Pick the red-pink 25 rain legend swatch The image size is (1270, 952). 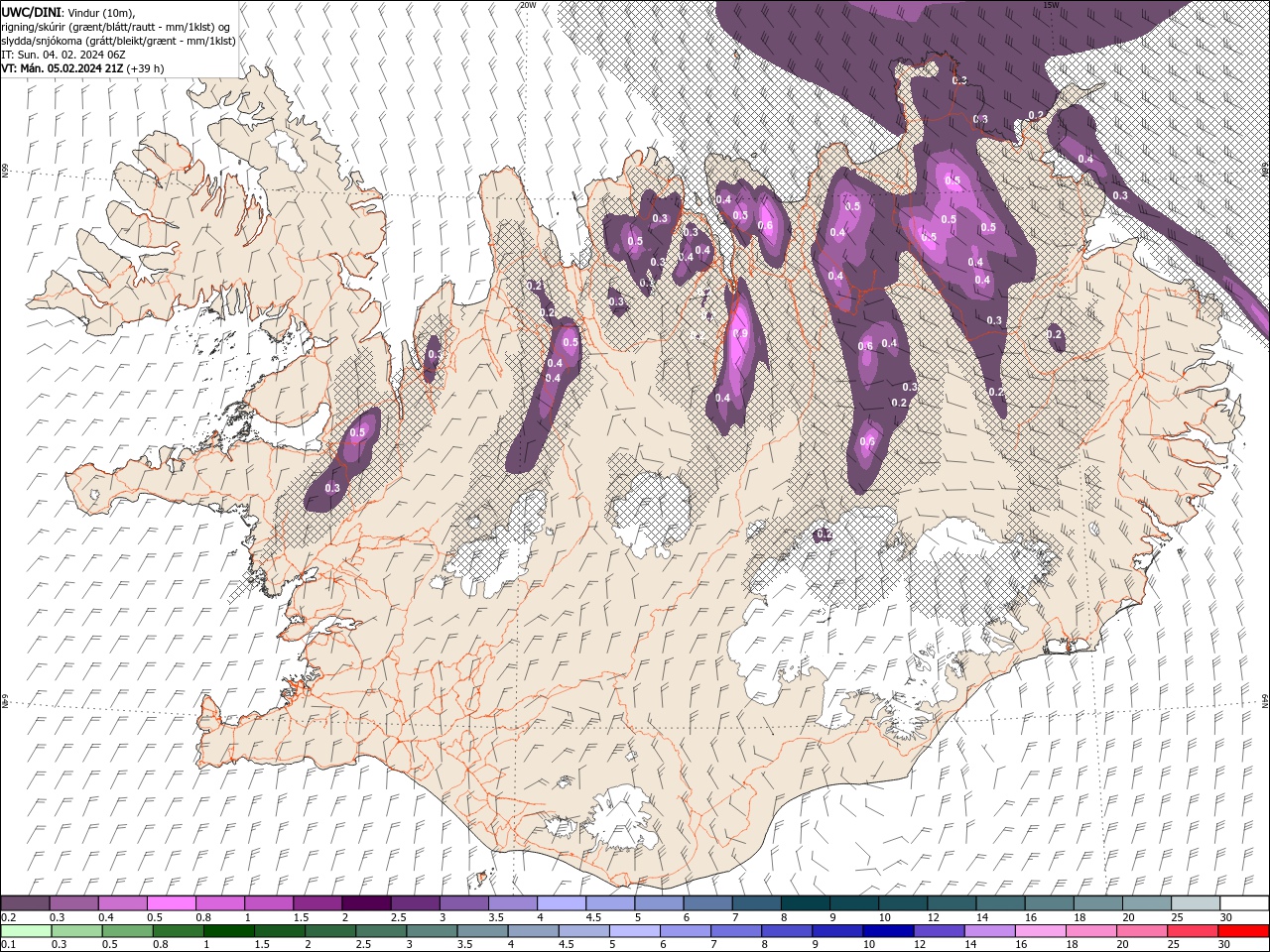1192,931
